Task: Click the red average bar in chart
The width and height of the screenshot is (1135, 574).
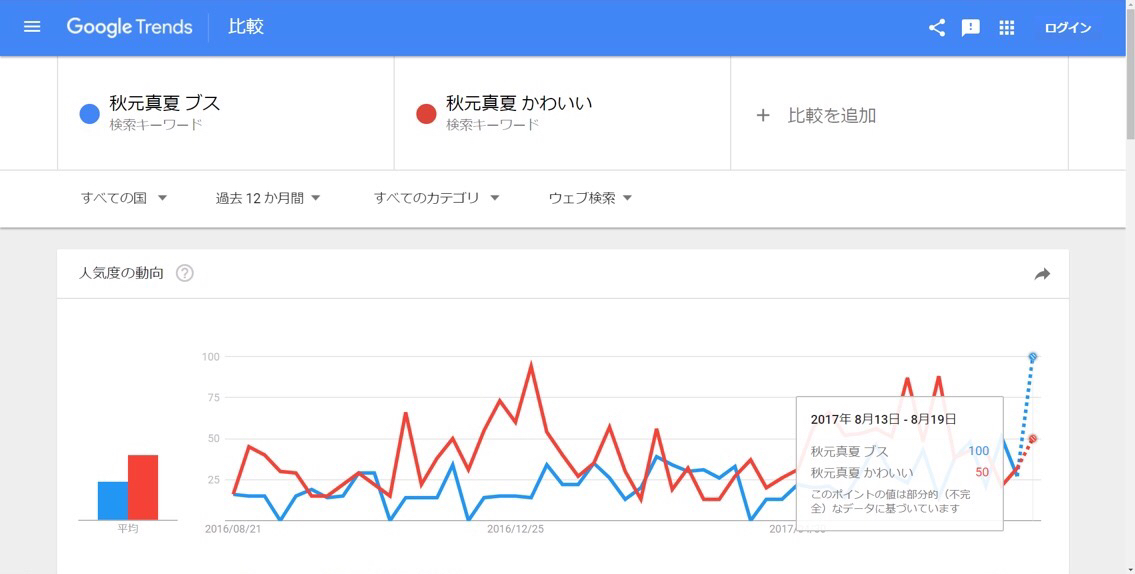Action: coord(143,487)
